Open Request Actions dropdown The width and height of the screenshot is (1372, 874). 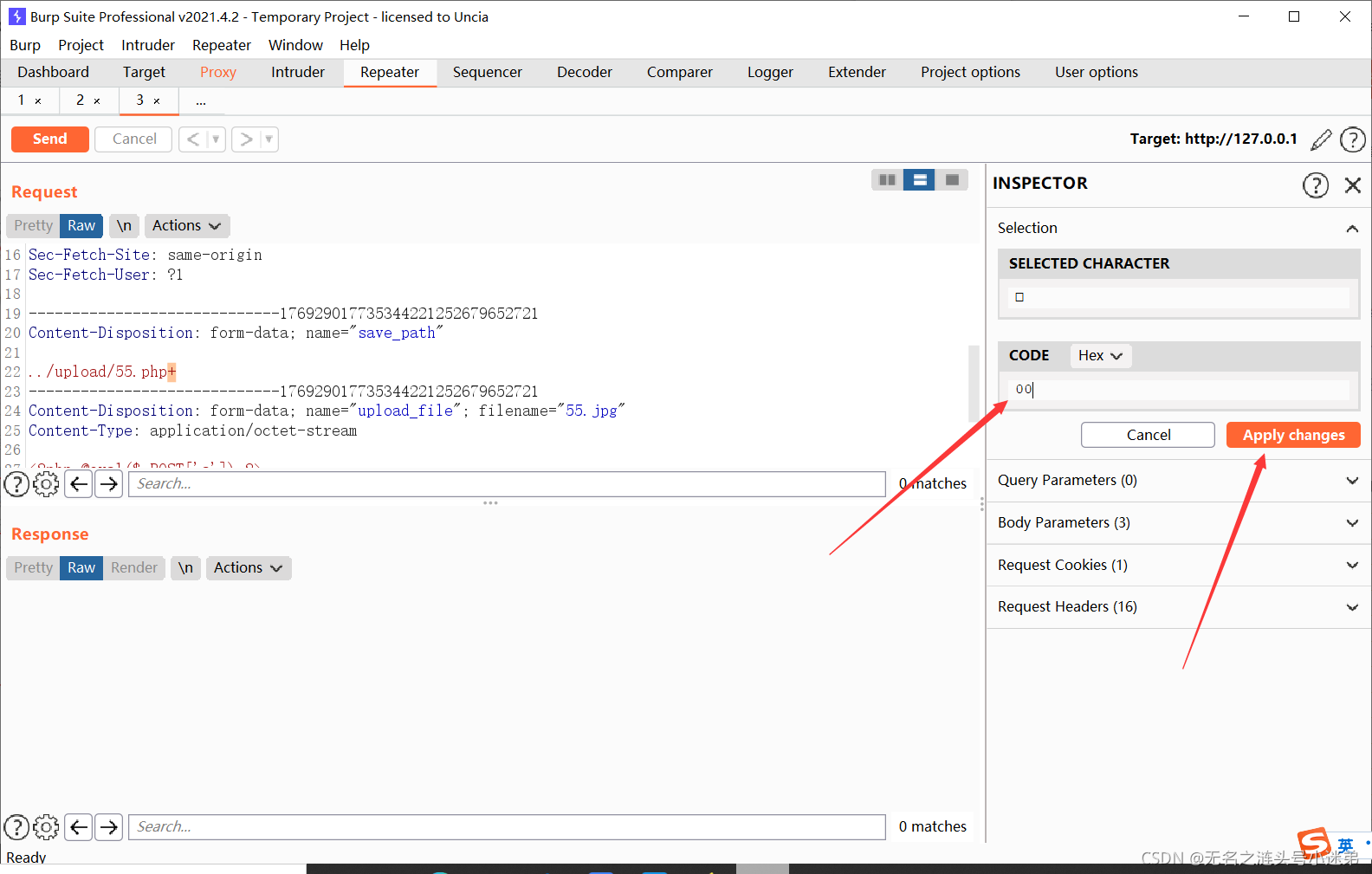point(187,225)
